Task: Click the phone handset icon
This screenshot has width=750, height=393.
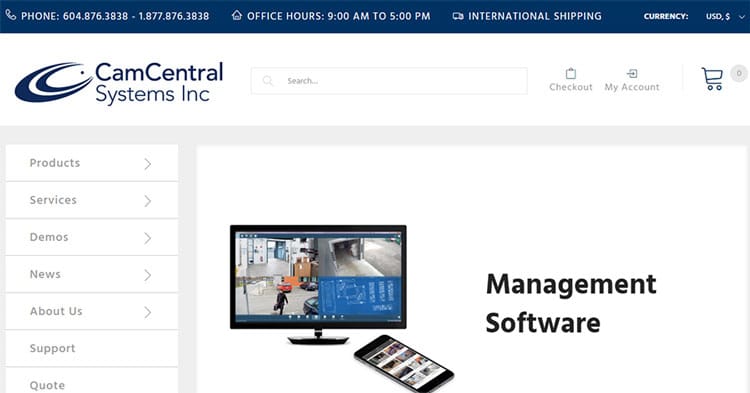Action: click(11, 15)
